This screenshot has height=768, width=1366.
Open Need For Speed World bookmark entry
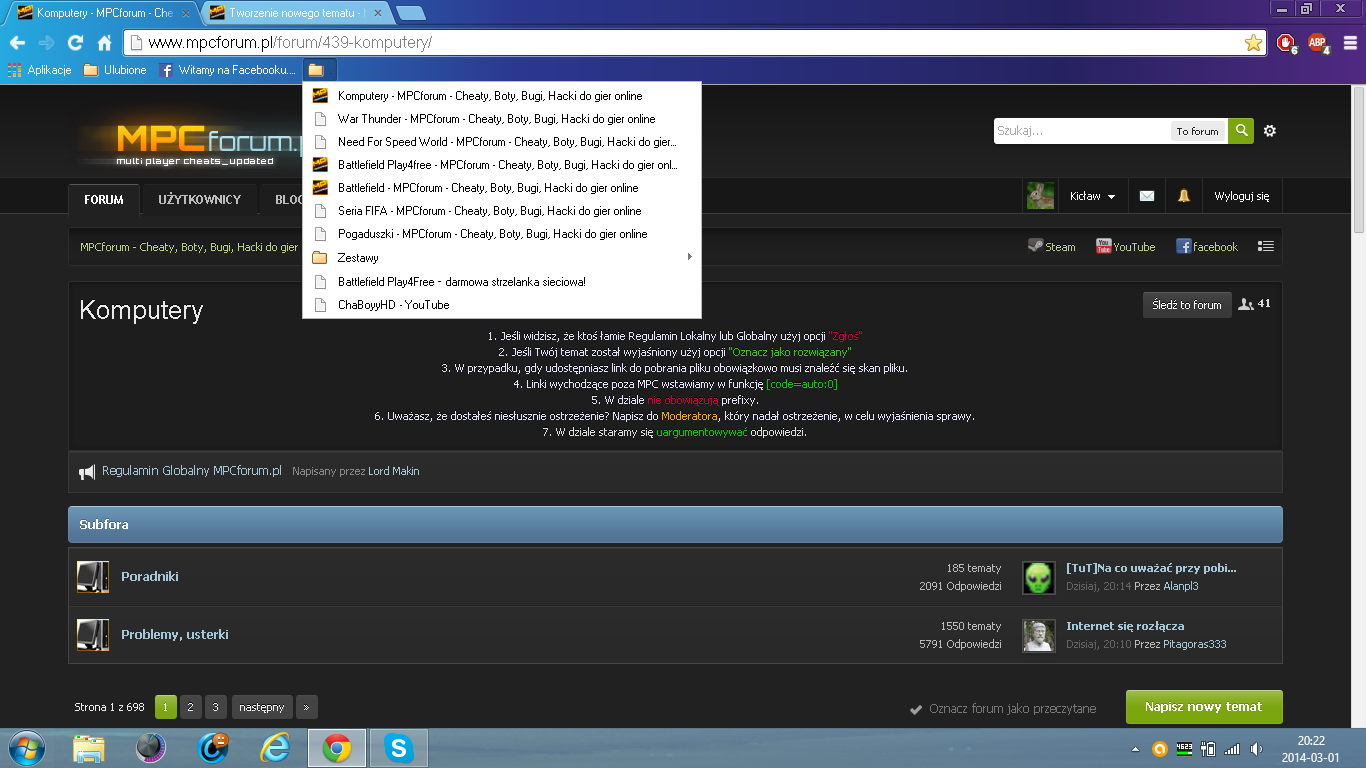point(502,142)
